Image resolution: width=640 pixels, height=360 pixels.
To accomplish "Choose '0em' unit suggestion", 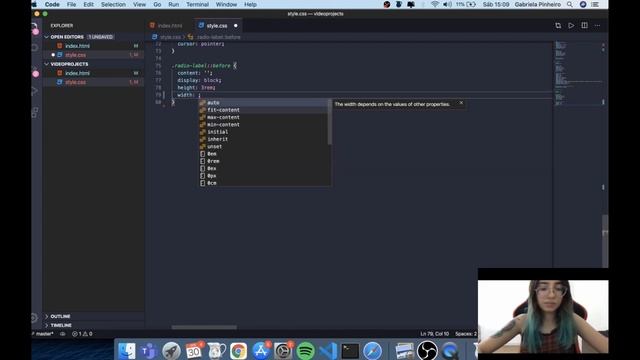I will point(263,154).
